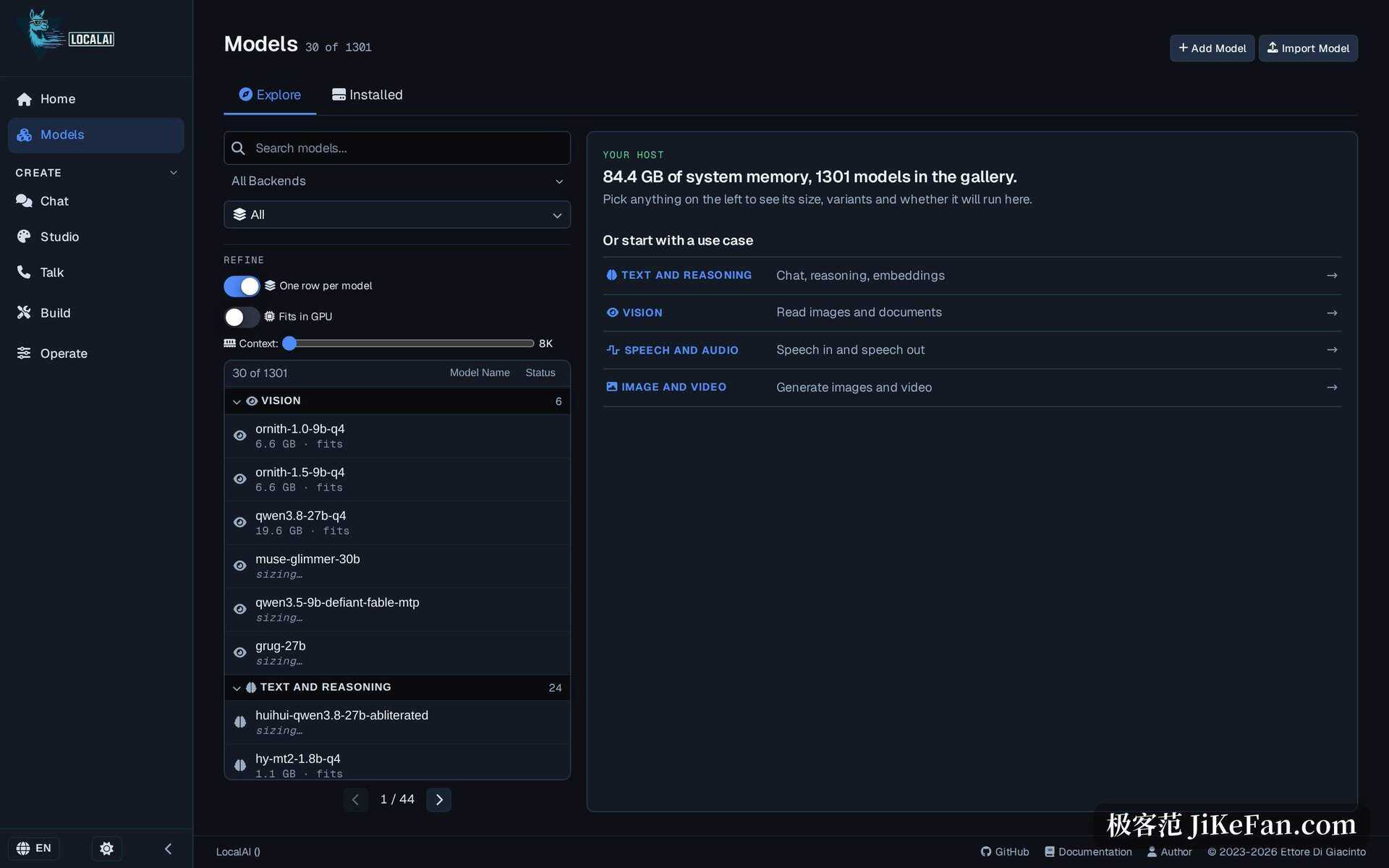Select the qwen3.8-27b-q4 model row
The height and width of the screenshot is (868, 1389).
pos(397,522)
